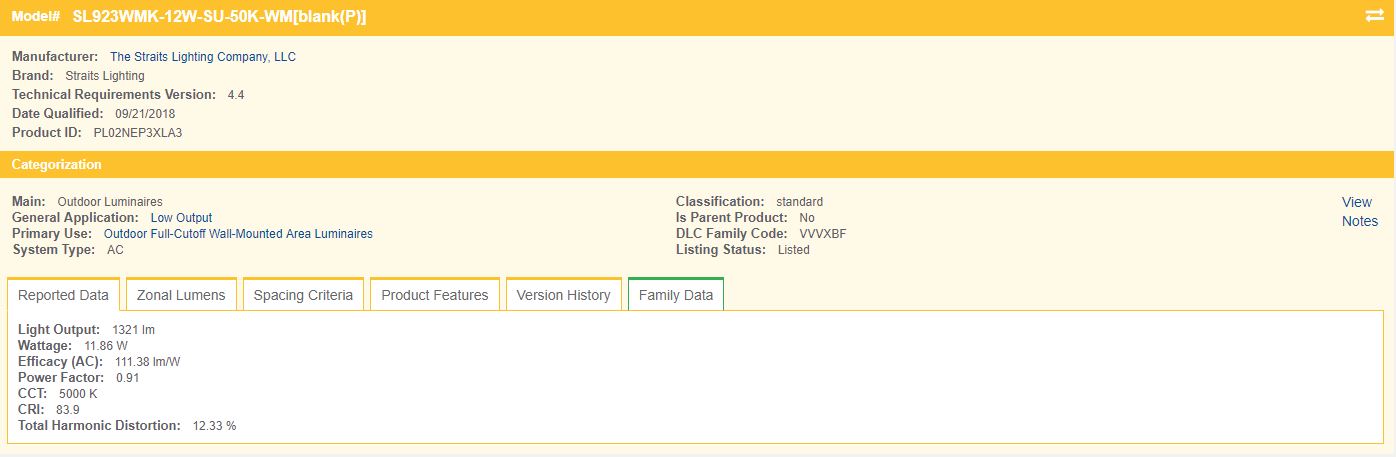Select DLC Family Code VVVXBF
Image resolution: width=1396 pixels, height=457 pixels.
[x=823, y=234]
